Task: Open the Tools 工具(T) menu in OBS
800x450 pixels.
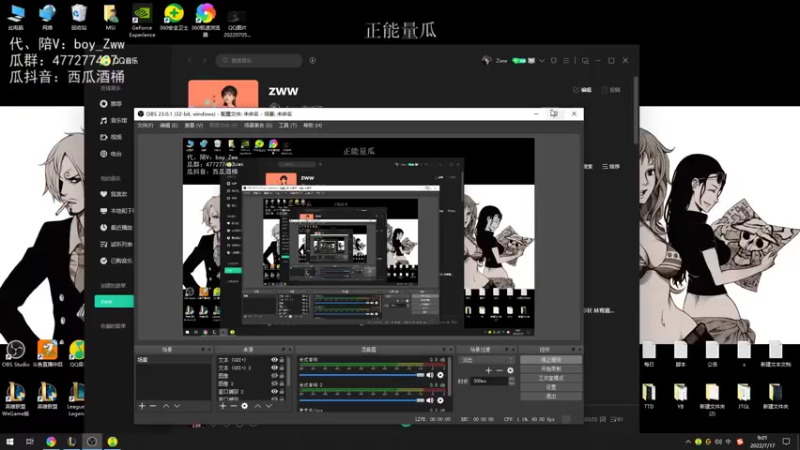Action: coord(288,126)
